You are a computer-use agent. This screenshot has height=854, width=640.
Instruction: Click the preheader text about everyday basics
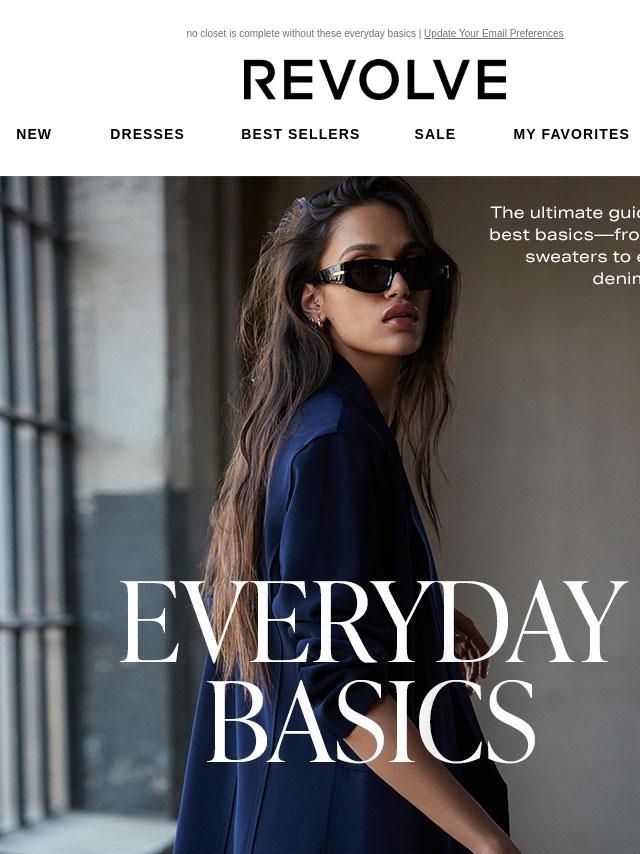301,33
